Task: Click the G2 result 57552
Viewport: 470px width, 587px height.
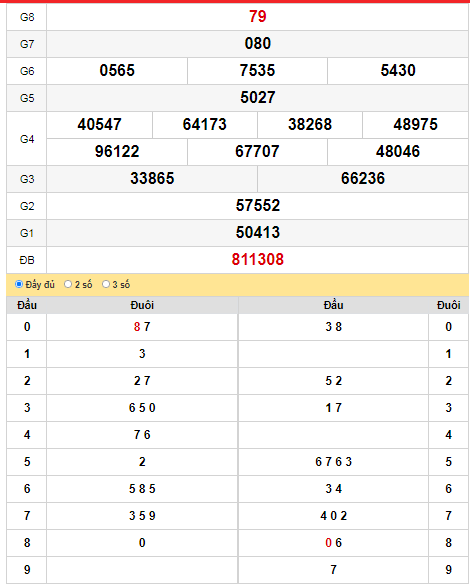Action: pyautogui.click(x=258, y=205)
